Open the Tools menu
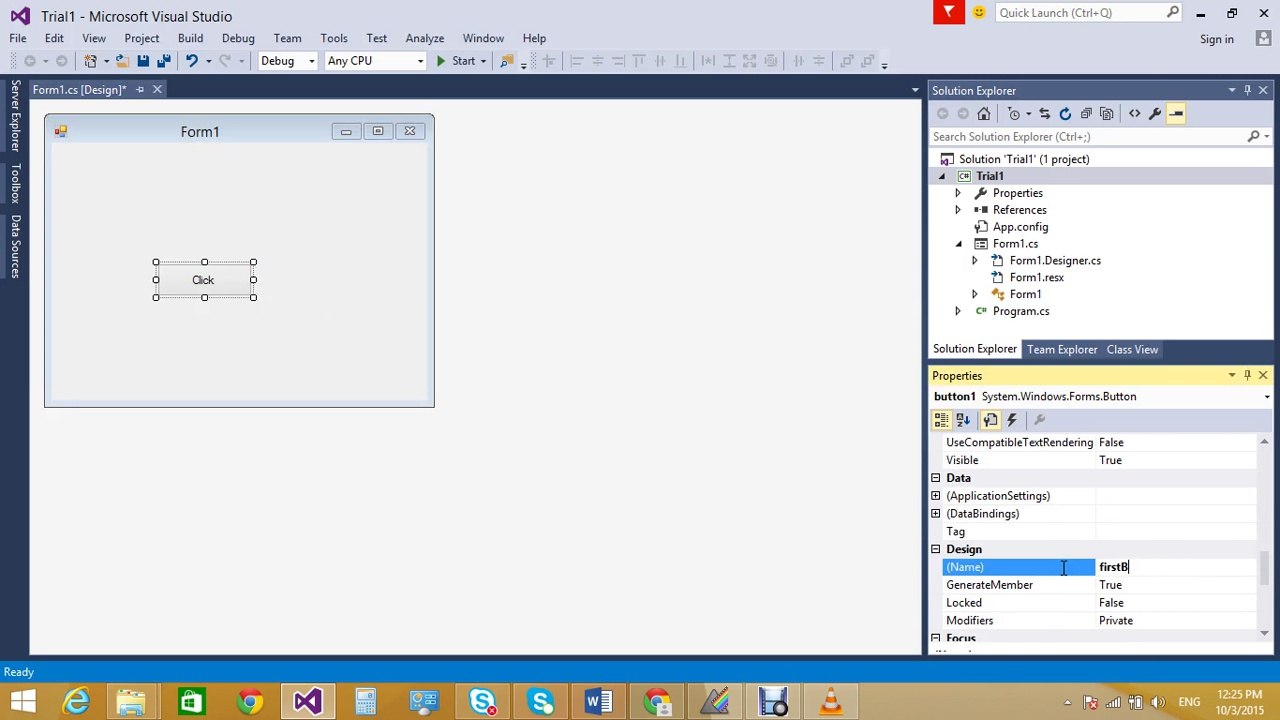This screenshot has width=1280, height=720. coord(334,38)
